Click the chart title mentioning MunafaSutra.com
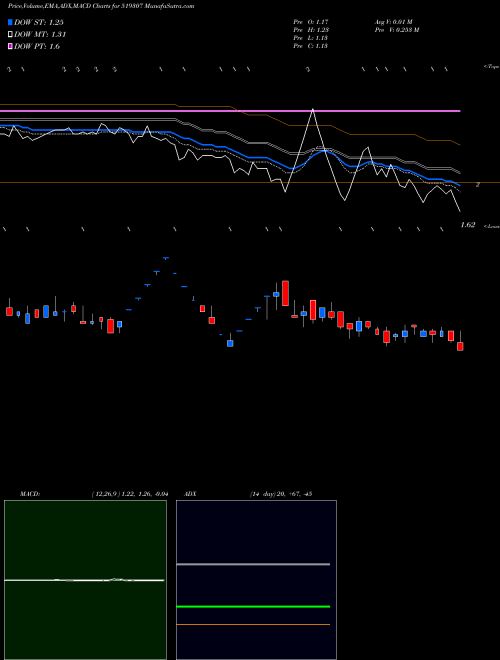This screenshot has width=500, height=660. (101, 6)
